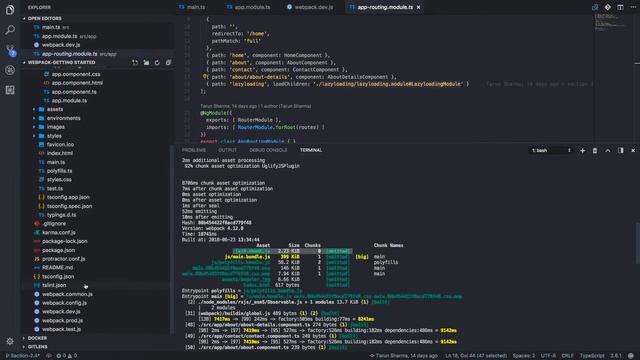Open the Problems panel tab

point(194,150)
